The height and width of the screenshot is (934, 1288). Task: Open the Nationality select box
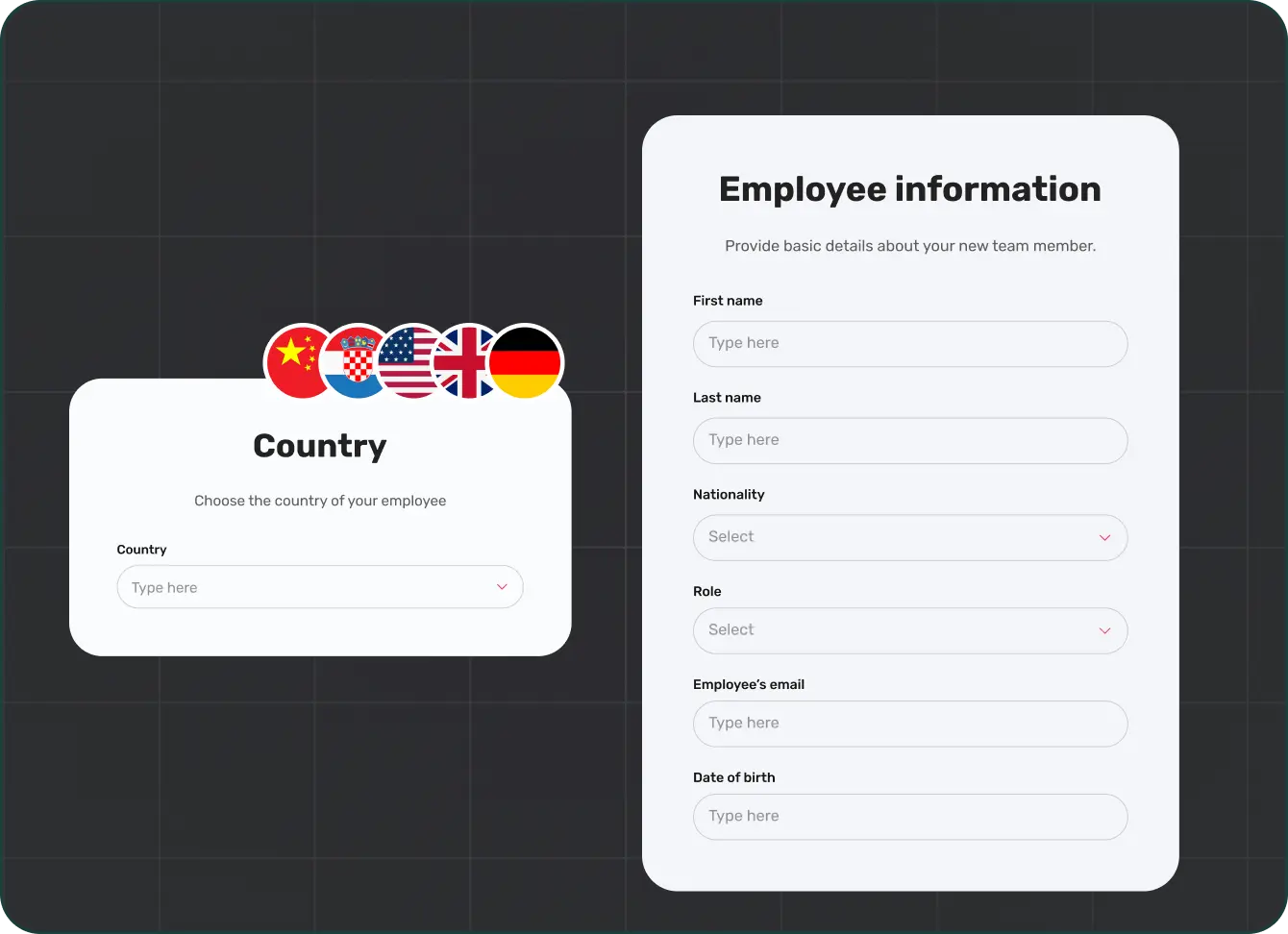894,538
